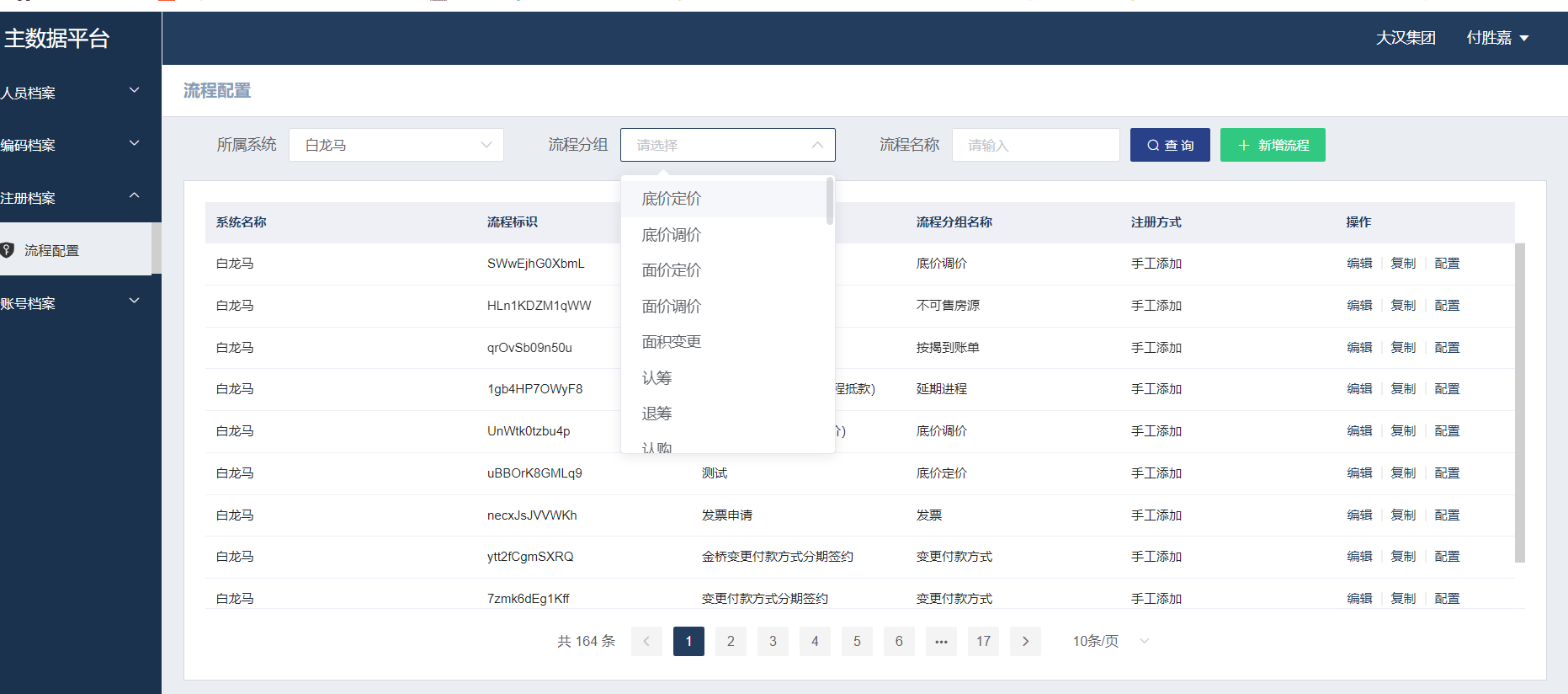Click the 新增流程 button
The height and width of the screenshot is (694, 1568).
(1273, 145)
